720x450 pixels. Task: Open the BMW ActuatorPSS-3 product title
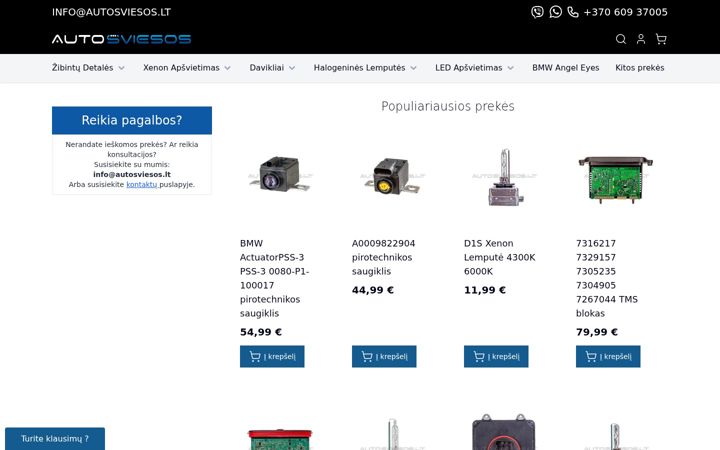(x=275, y=278)
